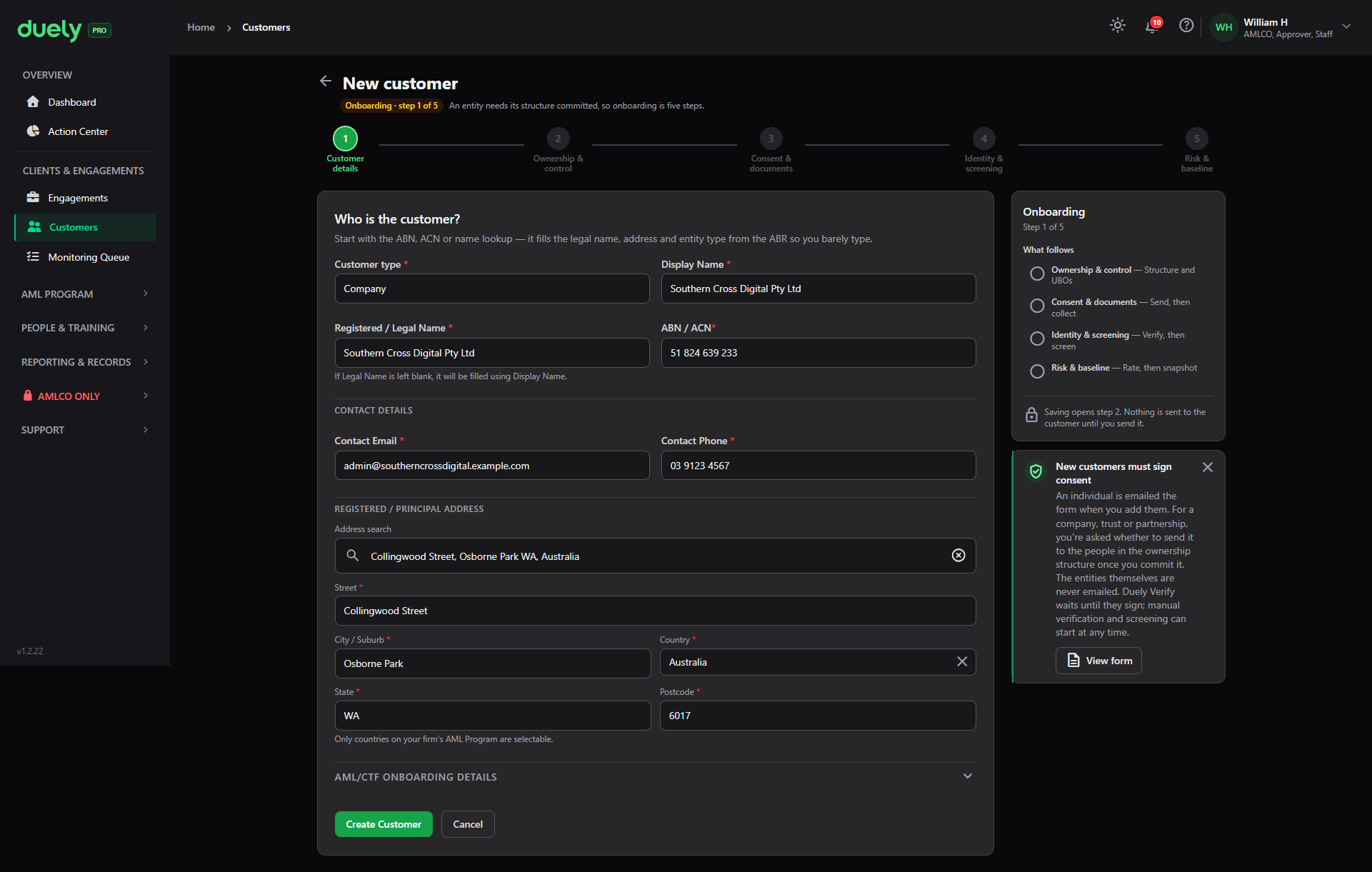Expand the AML PROGRAM section

(x=85, y=294)
